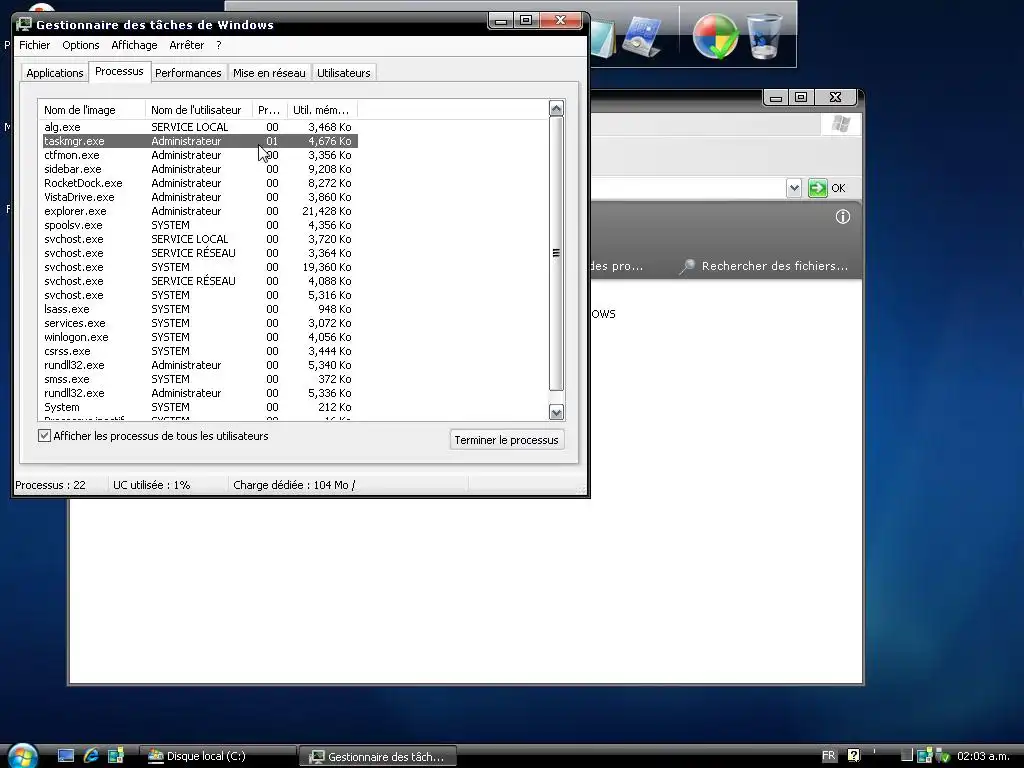Image resolution: width=1024 pixels, height=768 pixels.
Task: Switch to the Mise en réseau tab
Action: click(x=269, y=72)
